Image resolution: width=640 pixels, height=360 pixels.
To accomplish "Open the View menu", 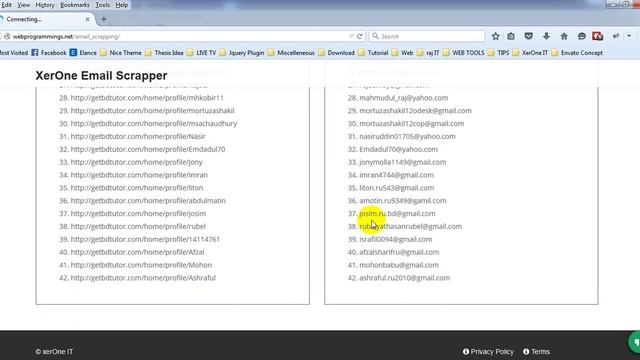I will click(23, 5).
